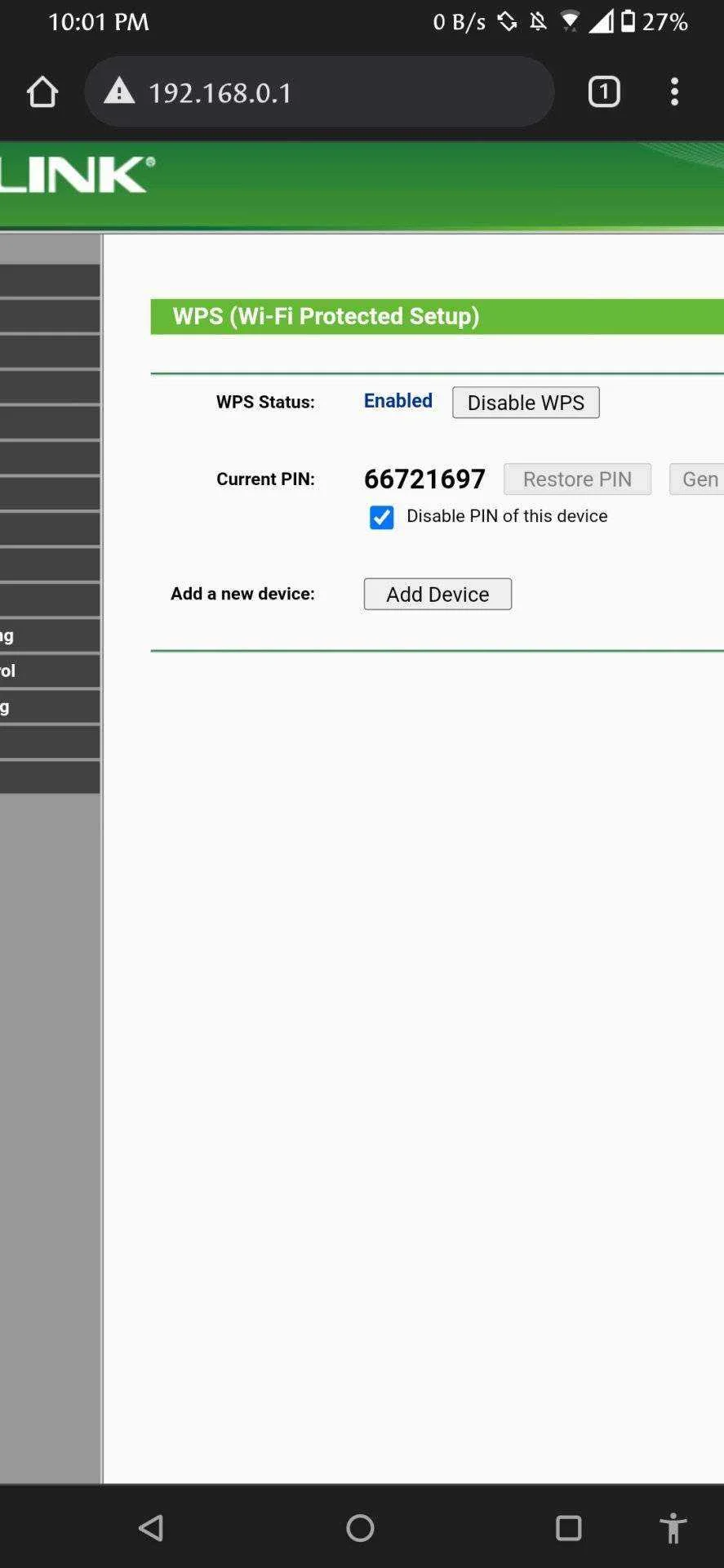Tap the 10:01 PM clock
The width and height of the screenshot is (724, 1568).
click(99, 22)
